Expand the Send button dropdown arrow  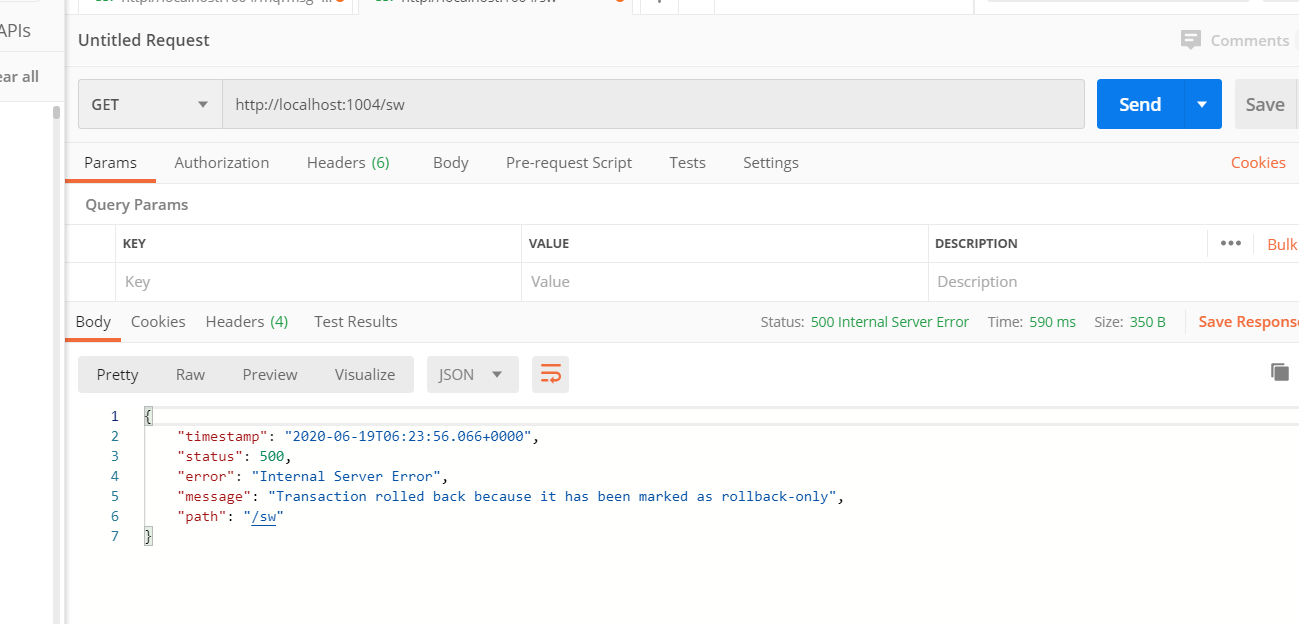point(1202,104)
